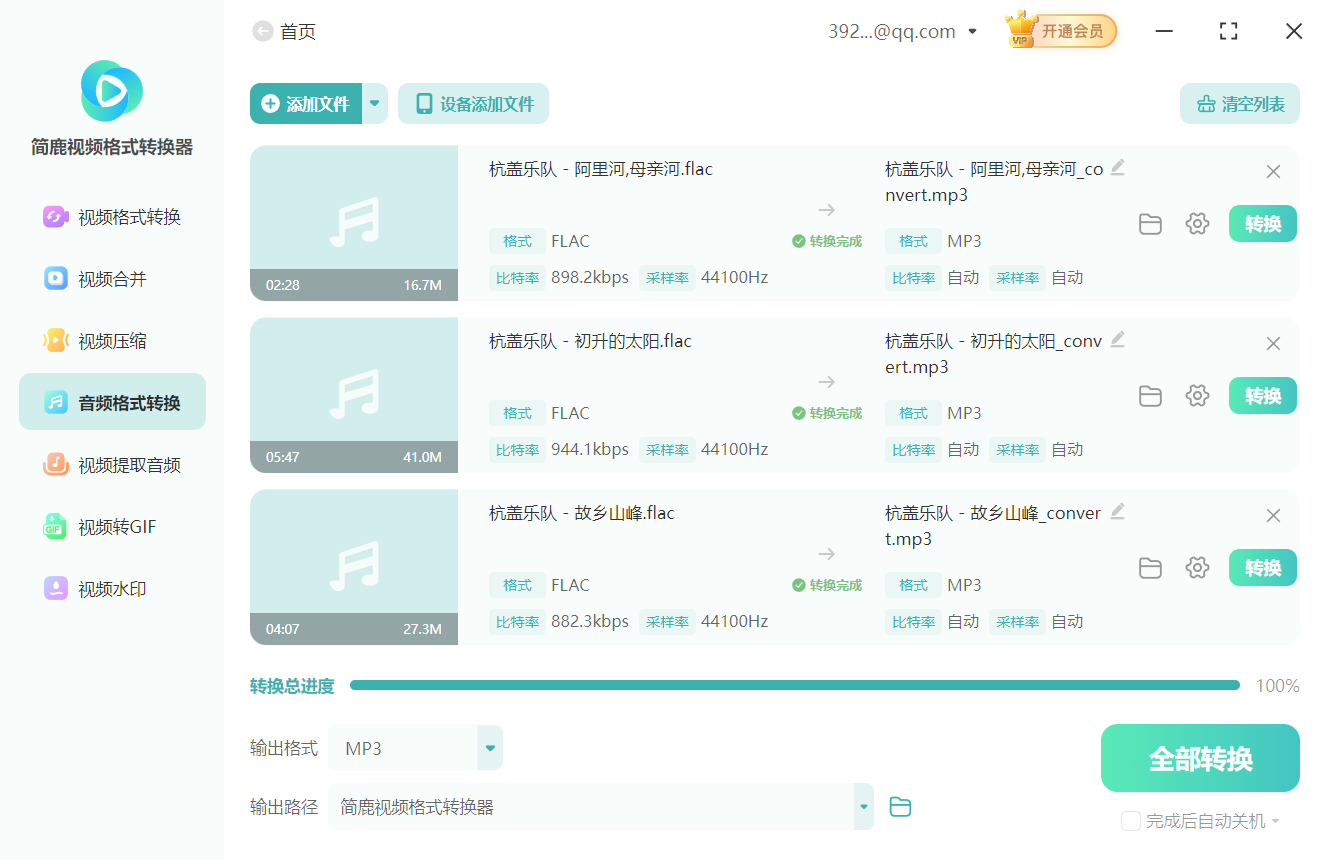
Task: Click 设备添加文件 to add files from device
Action: (473, 103)
